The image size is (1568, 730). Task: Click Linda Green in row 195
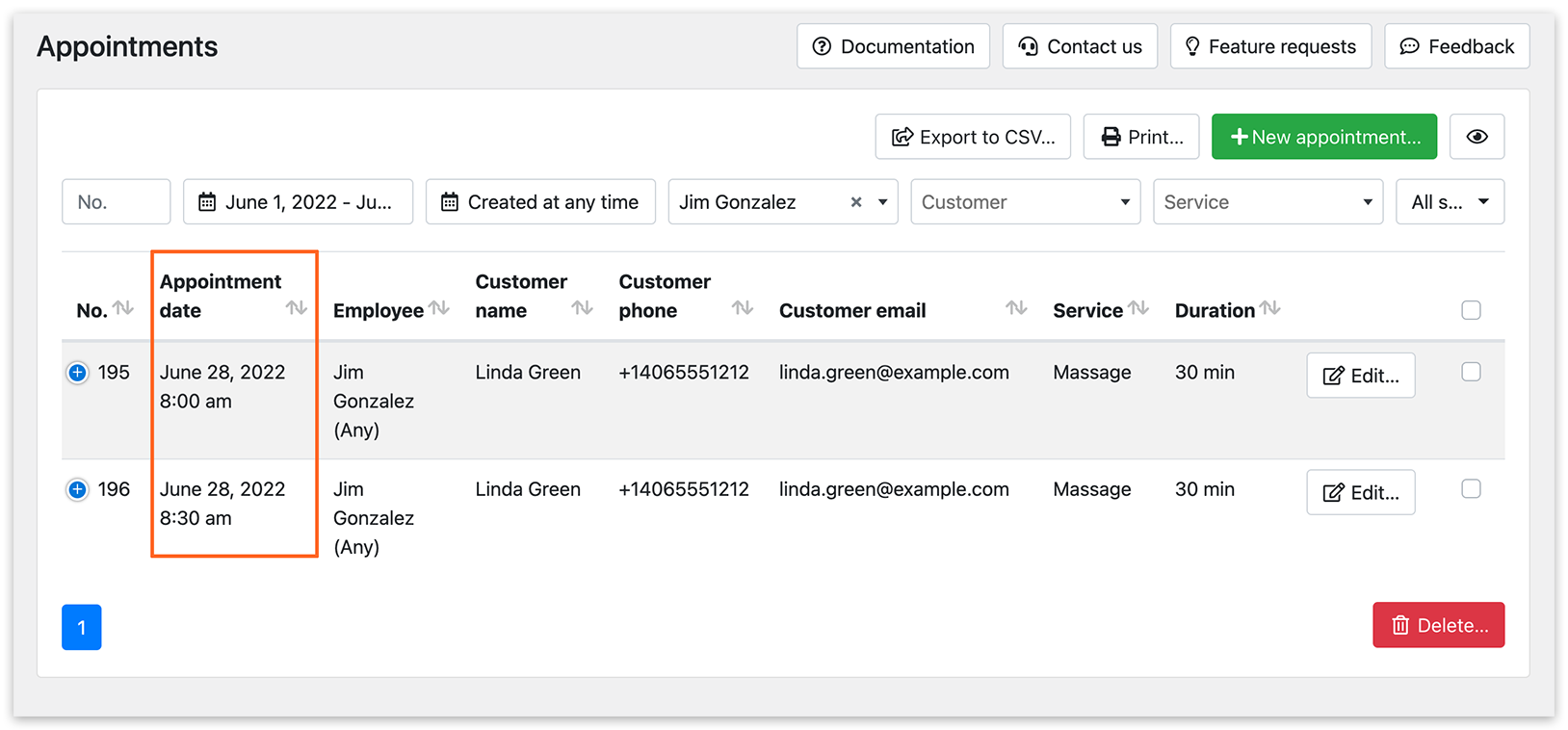(x=528, y=372)
